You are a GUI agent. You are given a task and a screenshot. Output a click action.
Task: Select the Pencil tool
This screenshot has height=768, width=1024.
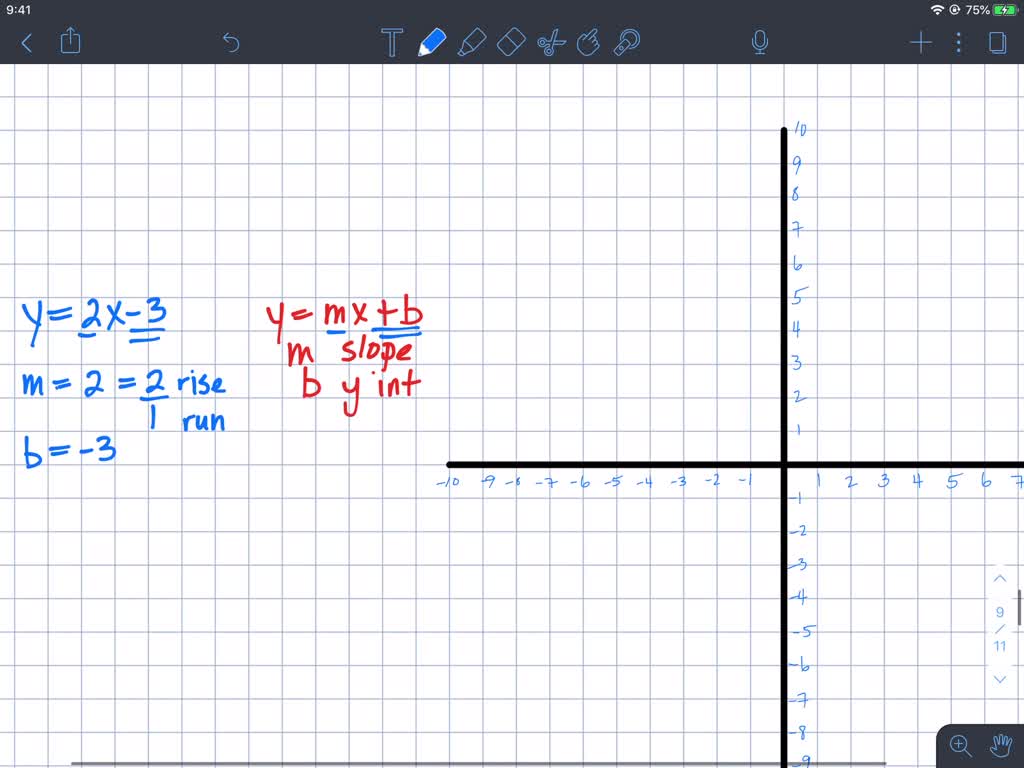click(431, 42)
